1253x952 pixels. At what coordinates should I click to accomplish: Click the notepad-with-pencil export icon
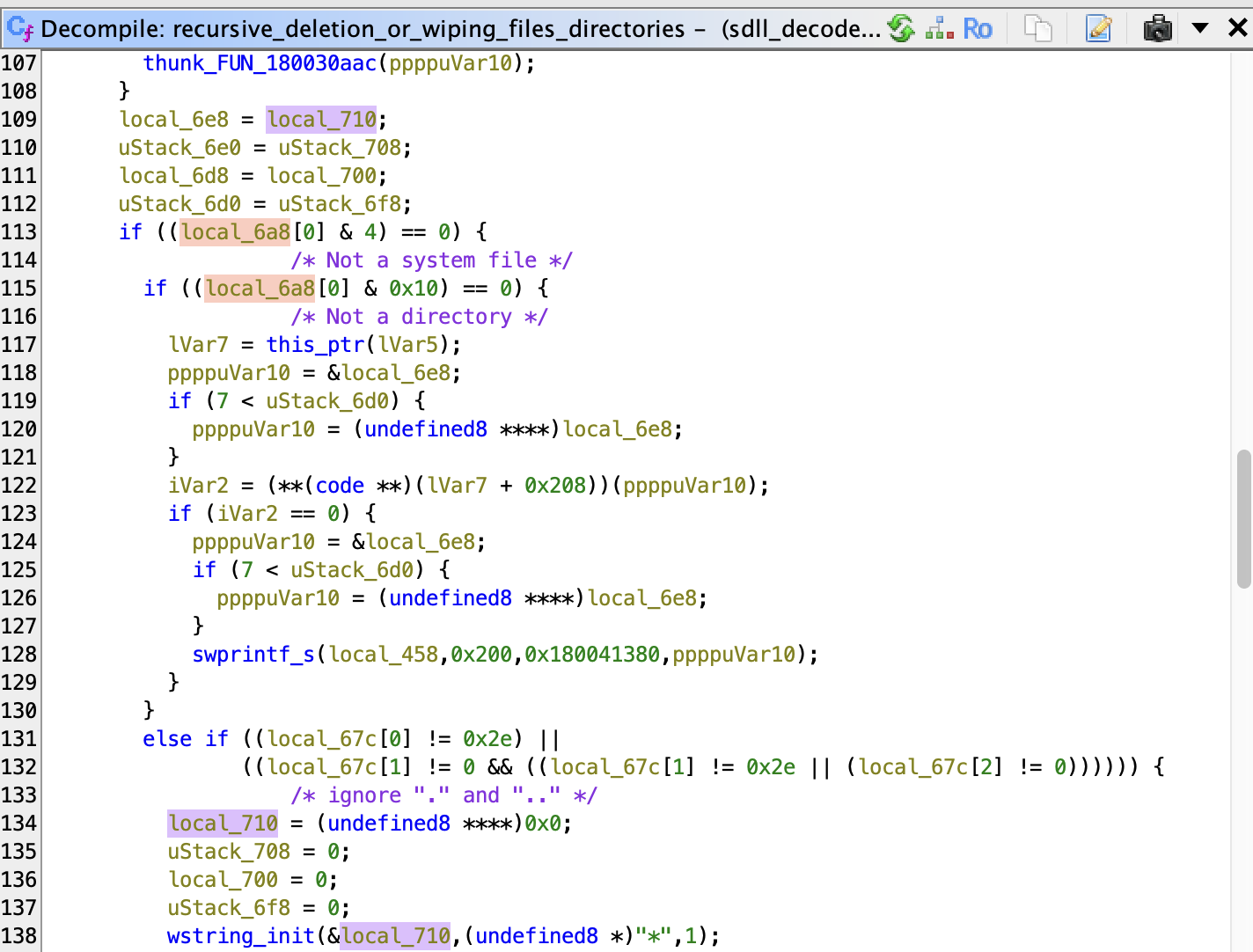[1098, 29]
